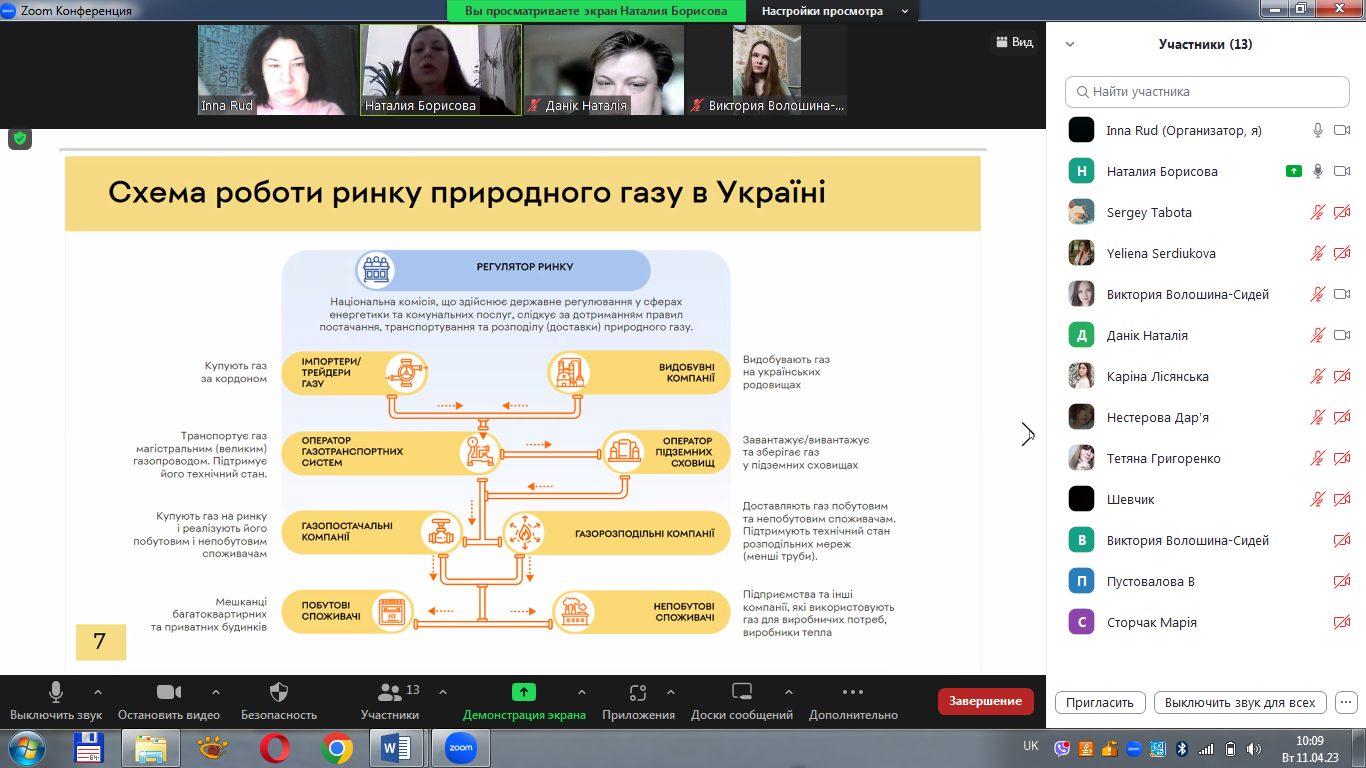Click the Share Screen (Демонстрация экрана) icon

click(523, 692)
